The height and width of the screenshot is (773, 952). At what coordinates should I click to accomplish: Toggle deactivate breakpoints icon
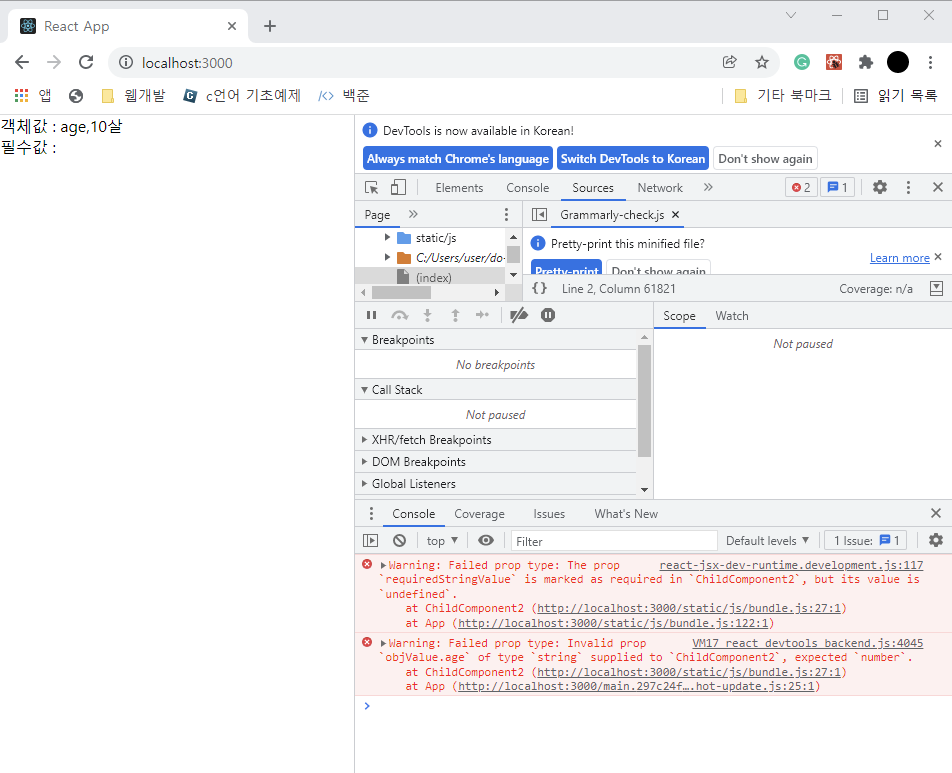[519, 315]
